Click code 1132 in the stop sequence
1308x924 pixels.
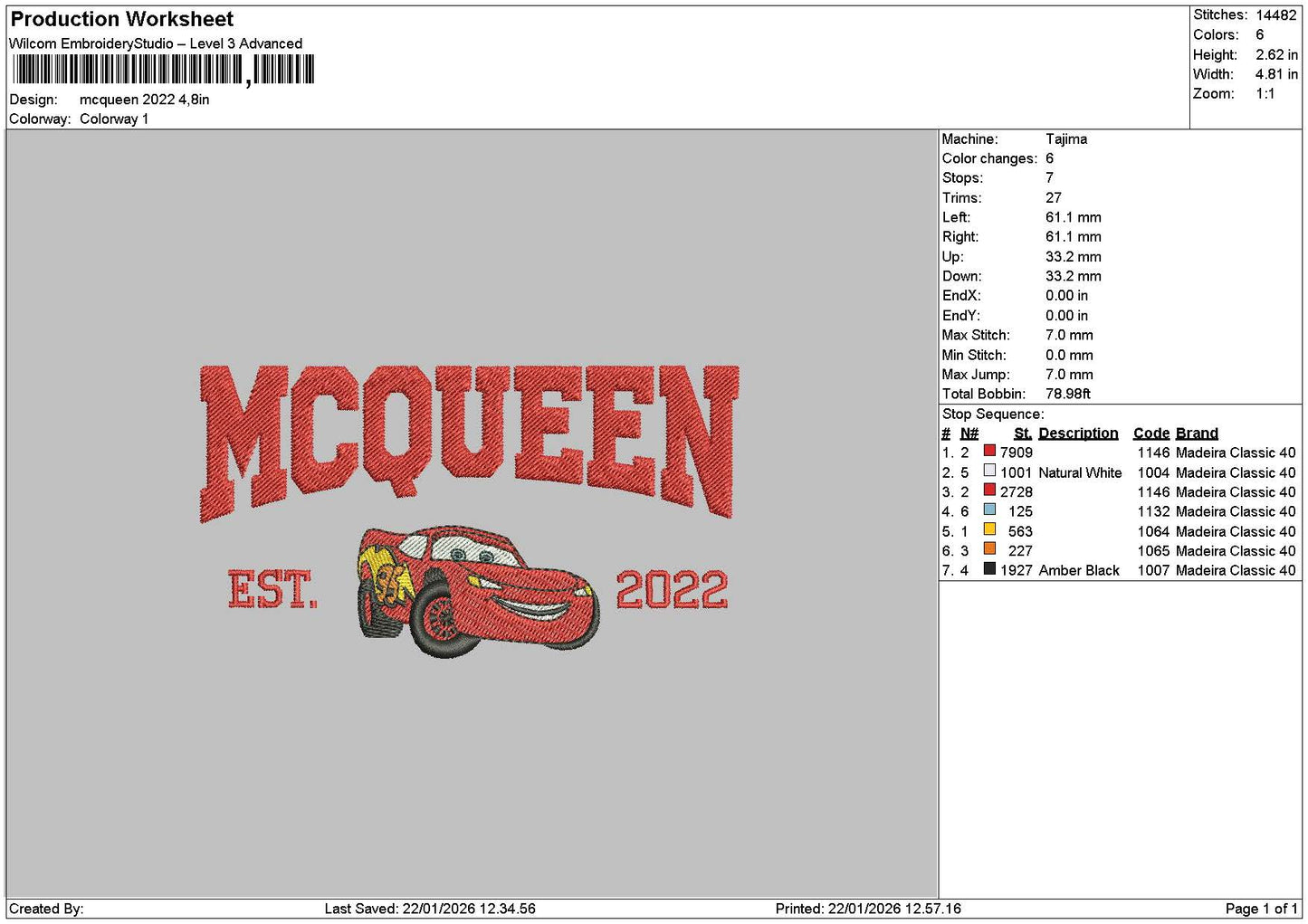[x=1154, y=511]
